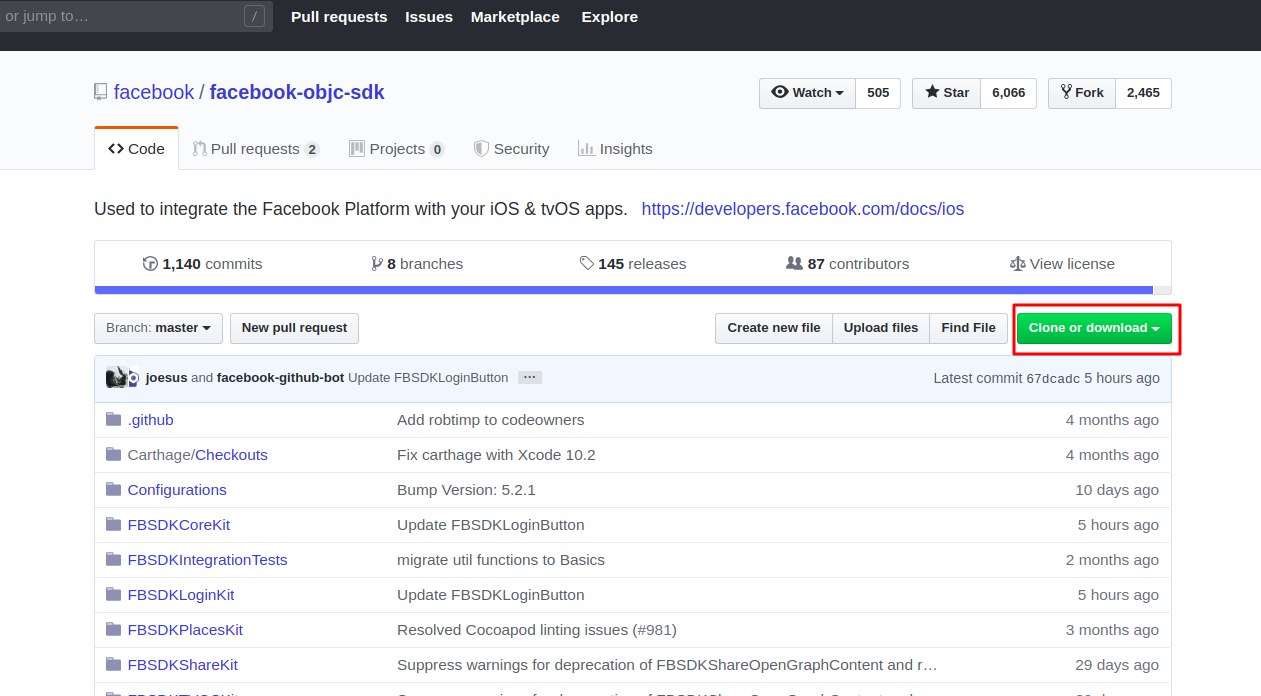
Task: Fork the repository
Action: pos(1082,93)
